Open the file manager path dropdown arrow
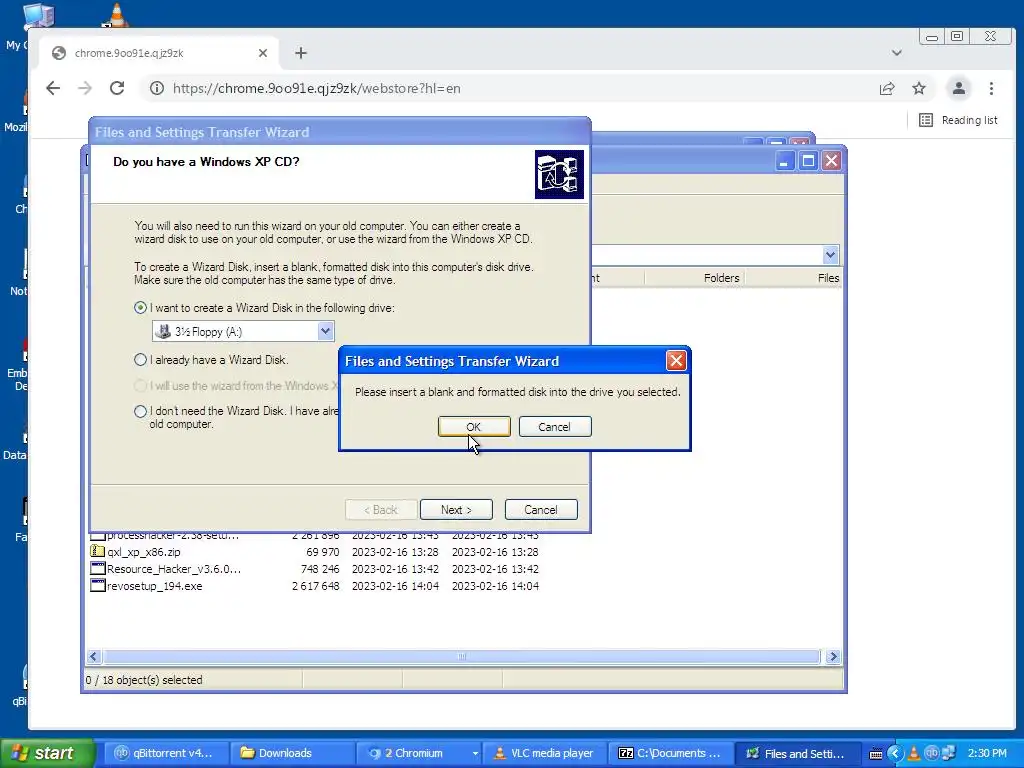Viewport: 1024px width, 768px height. [830, 255]
